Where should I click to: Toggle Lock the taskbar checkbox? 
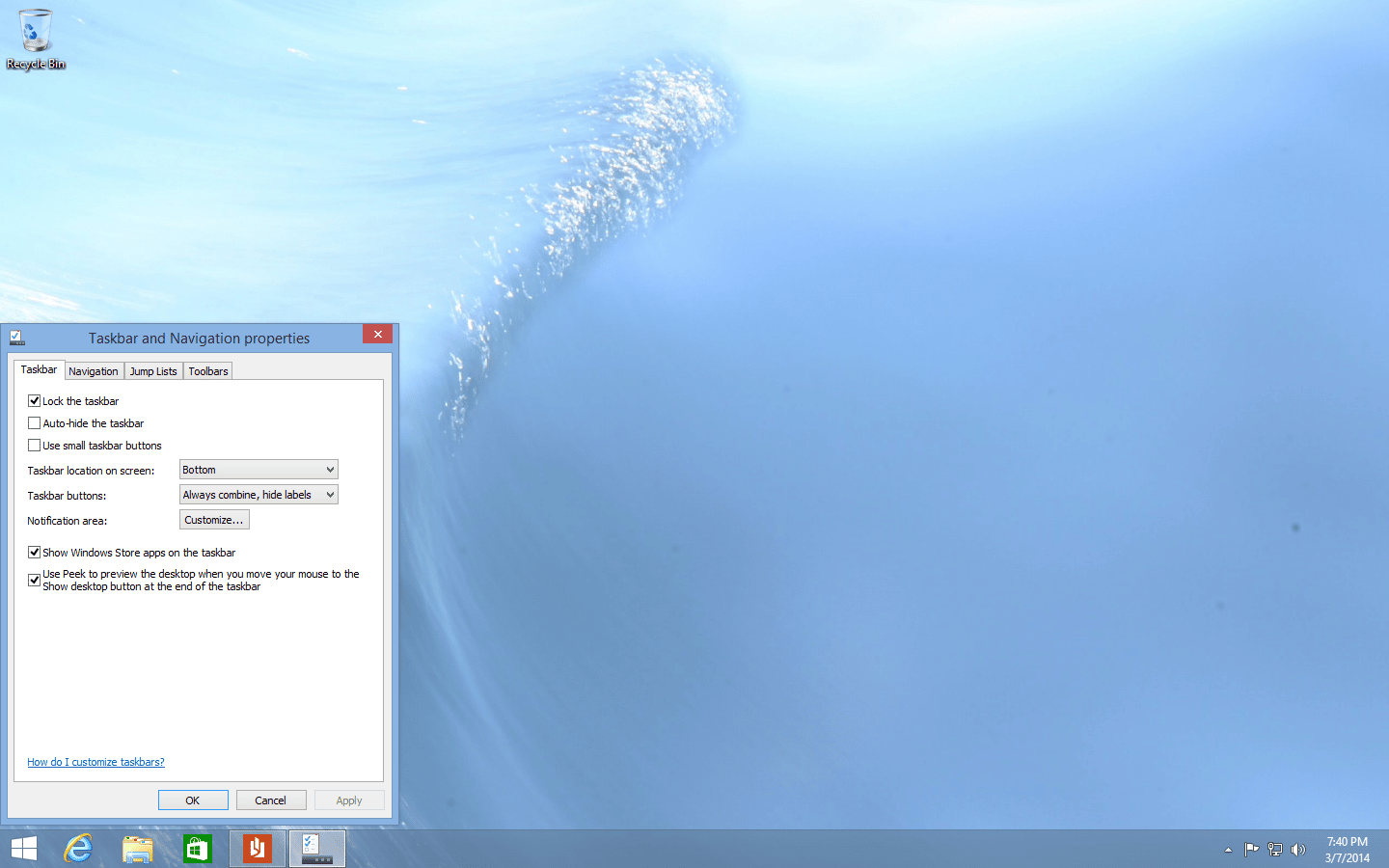[34, 400]
